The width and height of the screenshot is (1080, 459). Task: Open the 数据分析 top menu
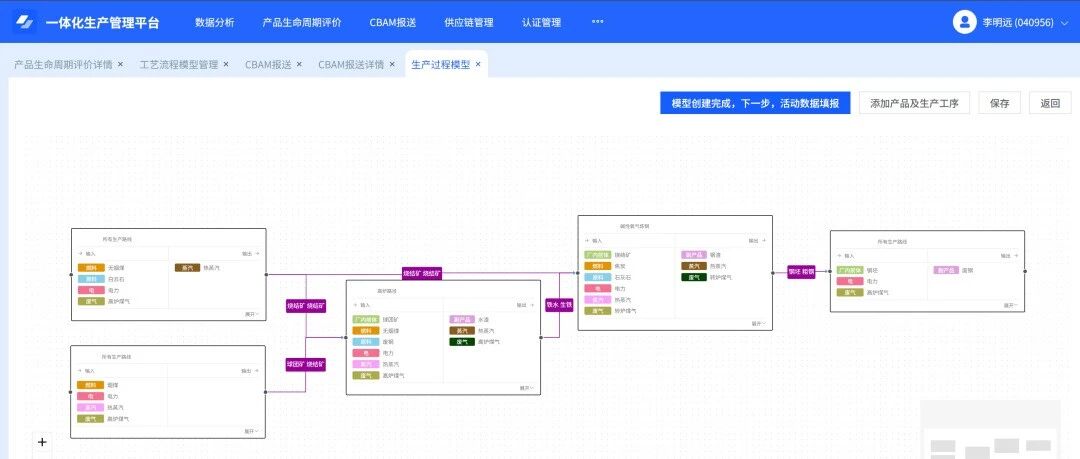(x=215, y=22)
